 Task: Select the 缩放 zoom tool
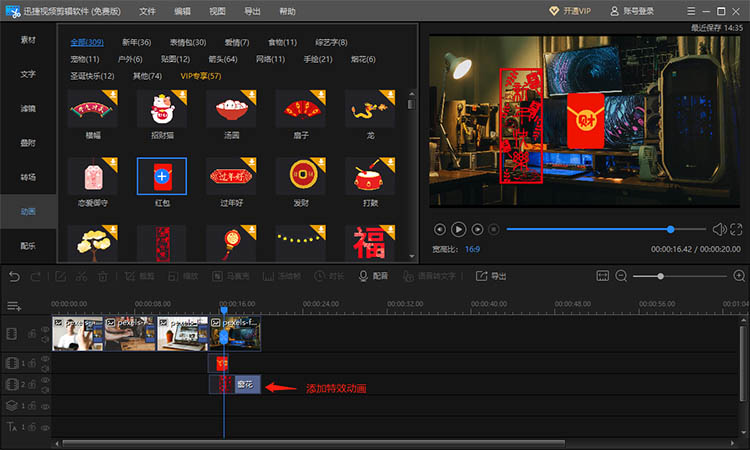183,276
